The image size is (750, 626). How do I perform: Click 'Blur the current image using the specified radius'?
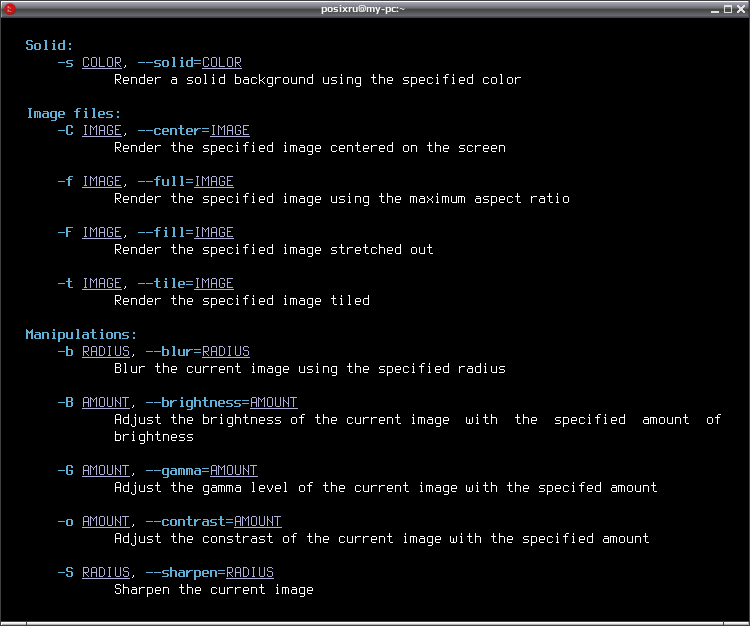pyautogui.click(x=310, y=369)
